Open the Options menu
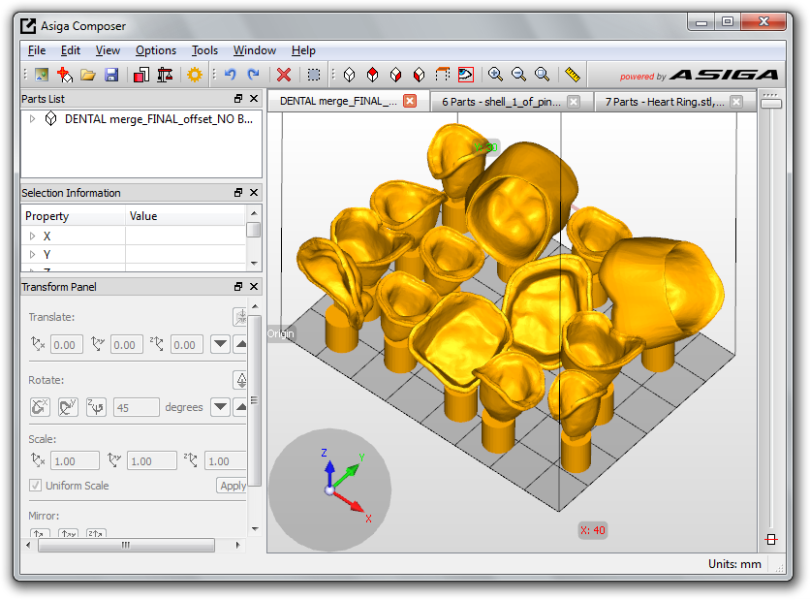Image resolution: width=810 pixels, height=600 pixels. (155, 51)
